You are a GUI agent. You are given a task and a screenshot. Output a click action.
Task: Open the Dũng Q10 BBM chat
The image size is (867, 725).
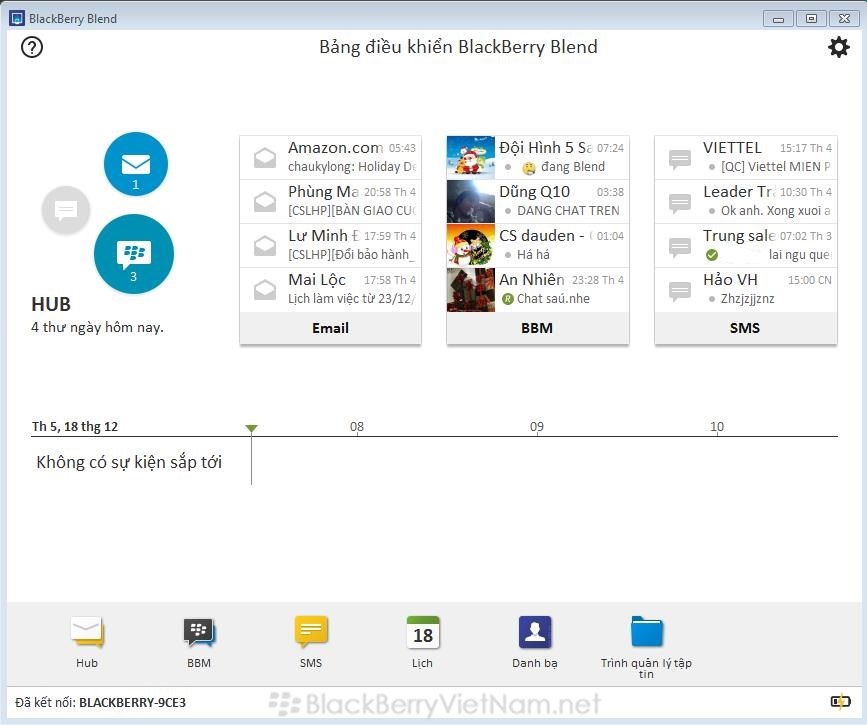click(537, 201)
